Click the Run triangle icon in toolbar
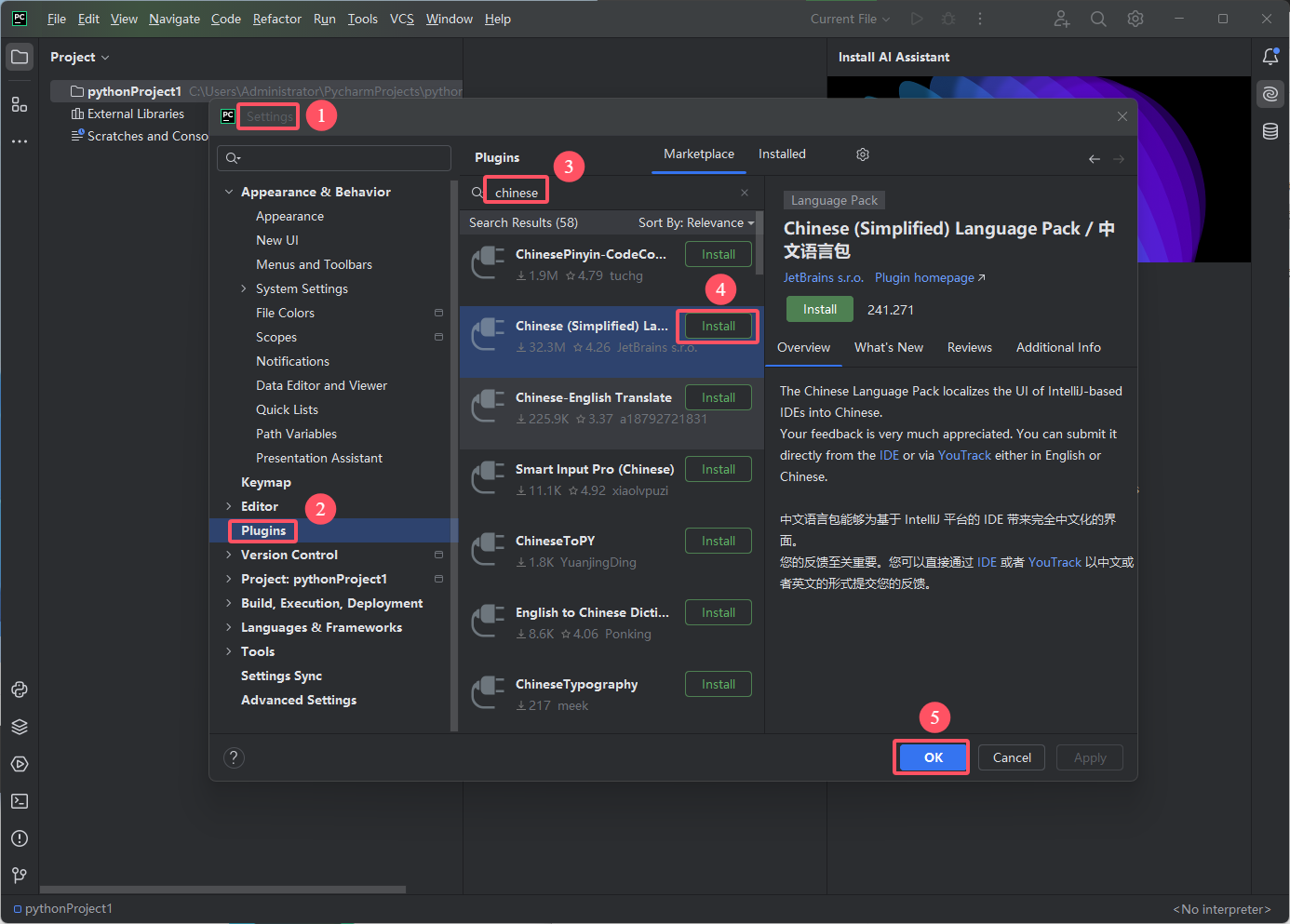Screen dimensions: 1290x924 pos(918,19)
